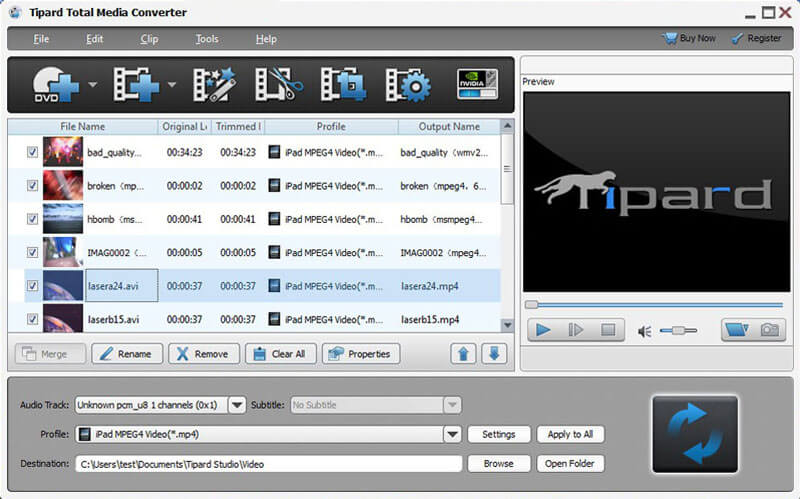Image resolution: width=800 pixels, height=499 pixels.
Task: Open the video Effect editing tool
Action: coord(213,85)
